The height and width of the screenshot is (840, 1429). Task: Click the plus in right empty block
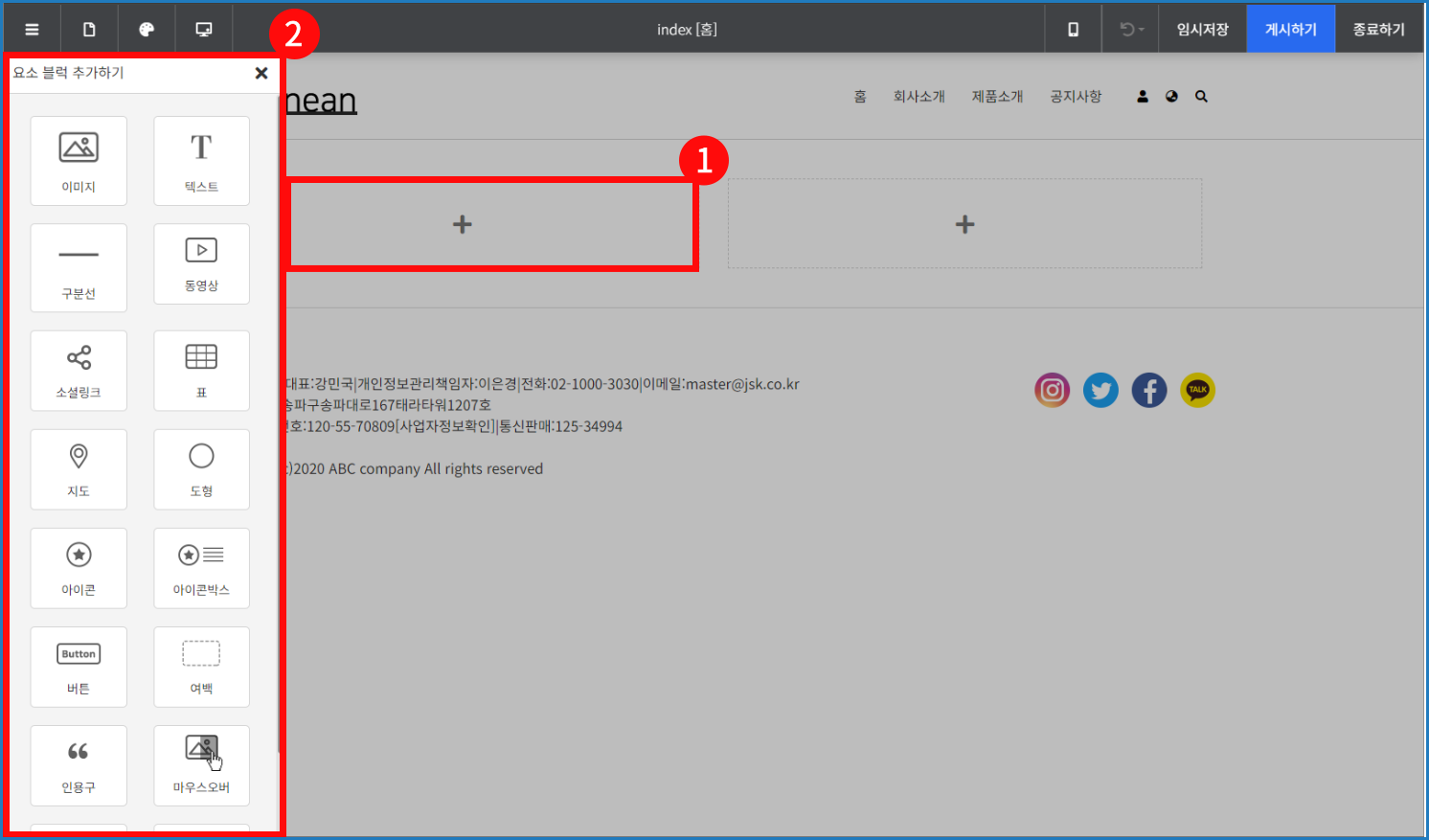964,224
